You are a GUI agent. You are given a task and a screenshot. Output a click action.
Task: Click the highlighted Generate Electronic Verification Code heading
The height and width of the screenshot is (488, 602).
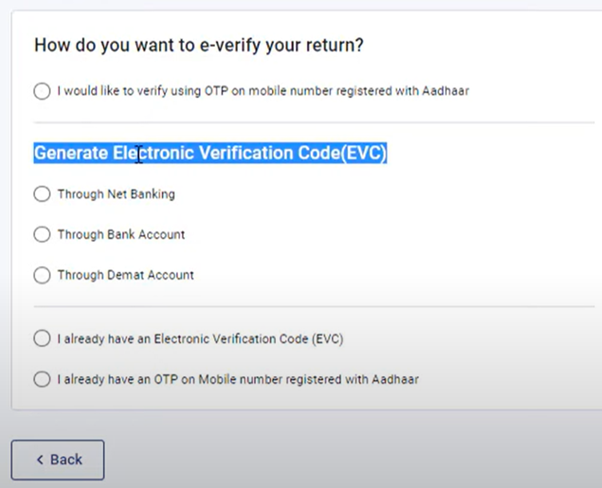point(210,153)
